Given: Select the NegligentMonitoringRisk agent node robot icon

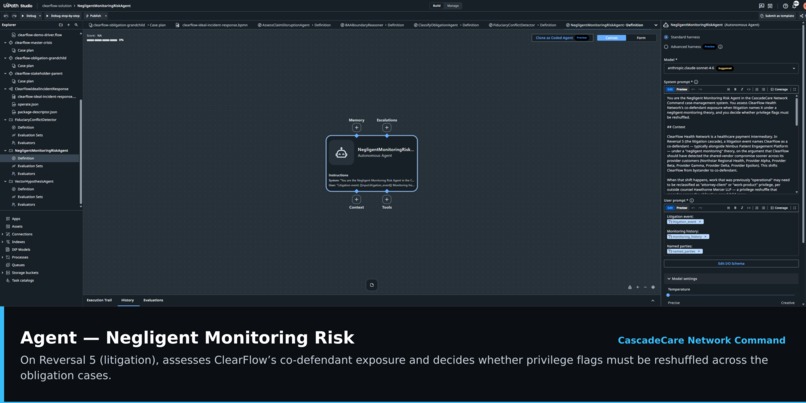Looking at the screenshot, I should pyautogui.click(x=341, y=152).
